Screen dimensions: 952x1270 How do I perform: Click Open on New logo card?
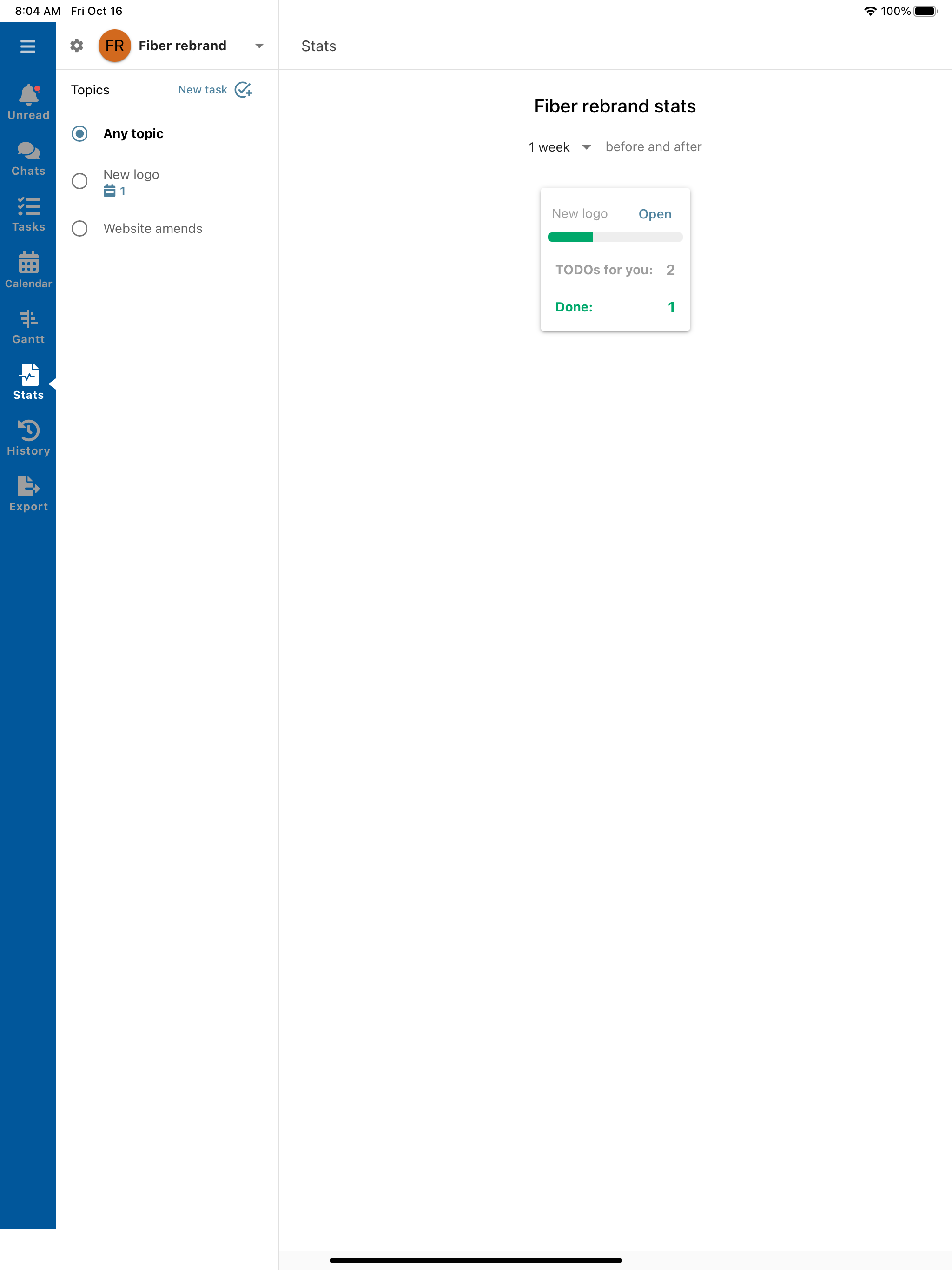pyautogui.click(x=654, y=214)
